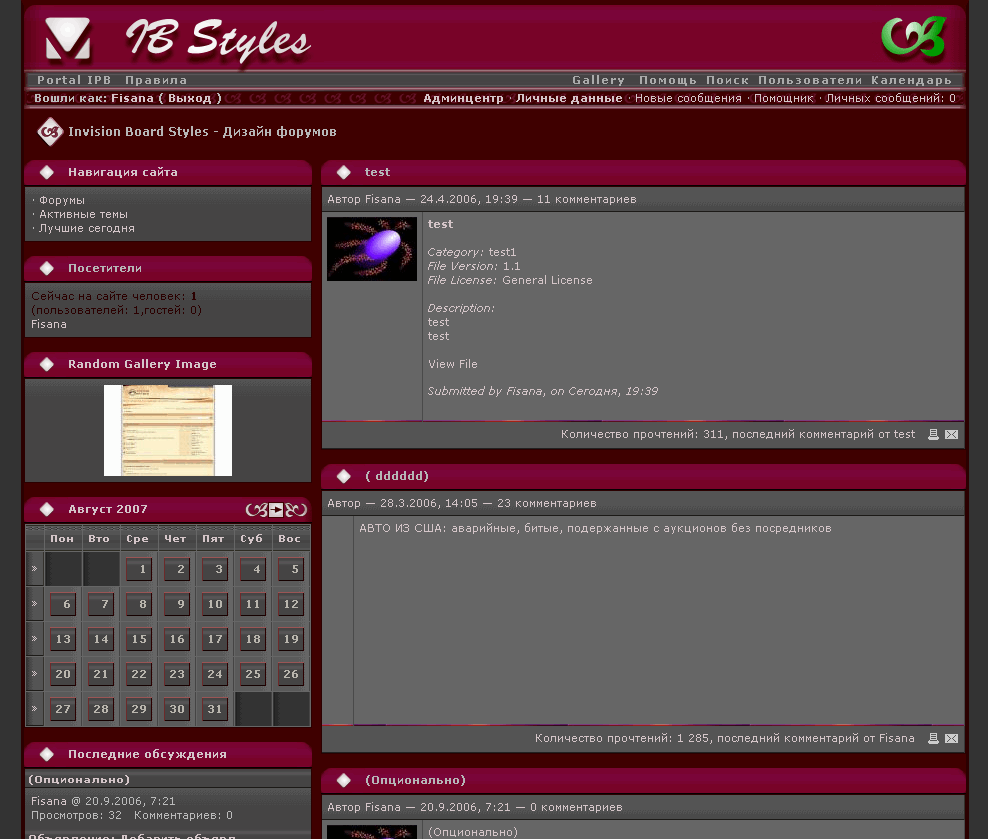Select day 15 in the August calendar
988x839 pixels.
(139, 640)
